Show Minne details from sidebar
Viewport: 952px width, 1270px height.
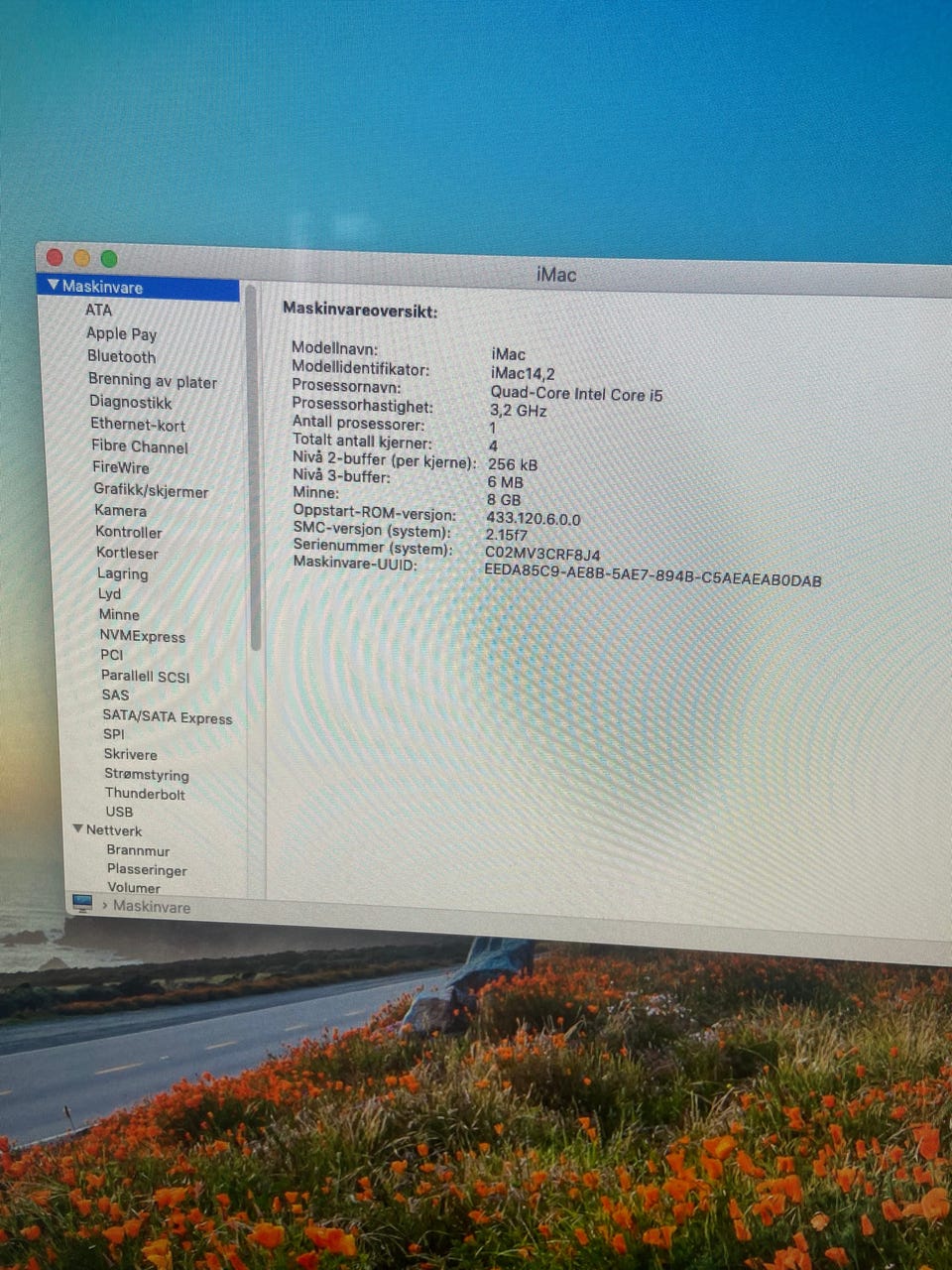point(119,614)
